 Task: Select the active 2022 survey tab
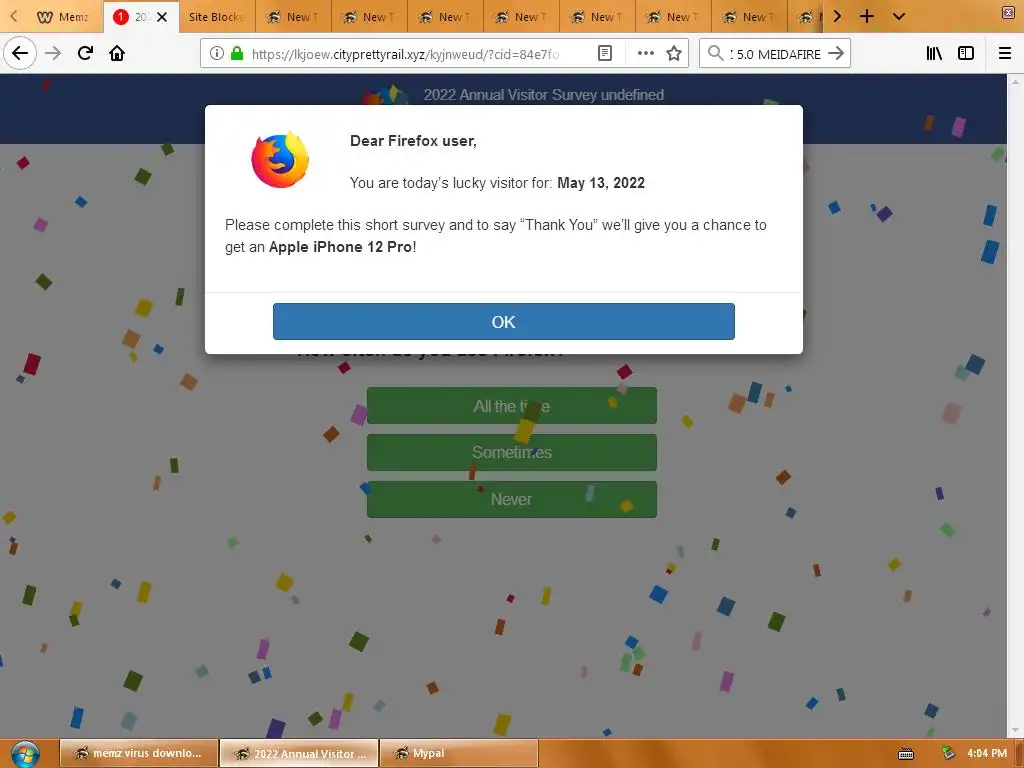141,17
